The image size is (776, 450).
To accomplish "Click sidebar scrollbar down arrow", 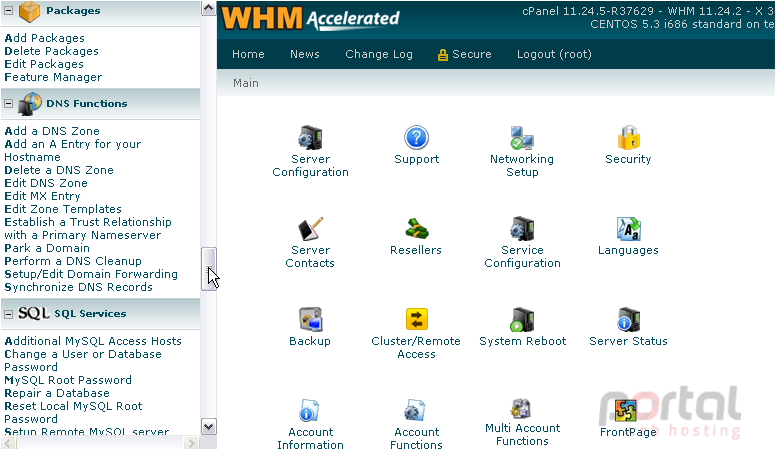I will (208, 426).
